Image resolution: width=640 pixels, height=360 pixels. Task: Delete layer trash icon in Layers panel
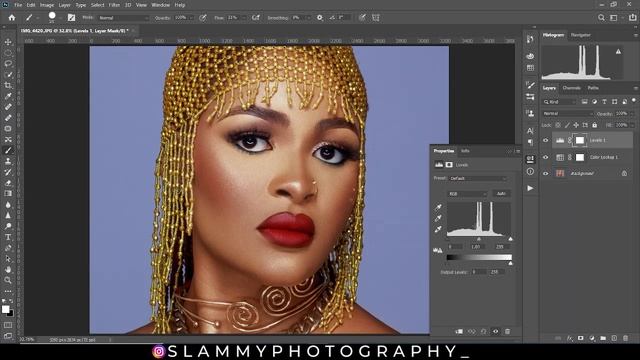(x=626, y=338)
